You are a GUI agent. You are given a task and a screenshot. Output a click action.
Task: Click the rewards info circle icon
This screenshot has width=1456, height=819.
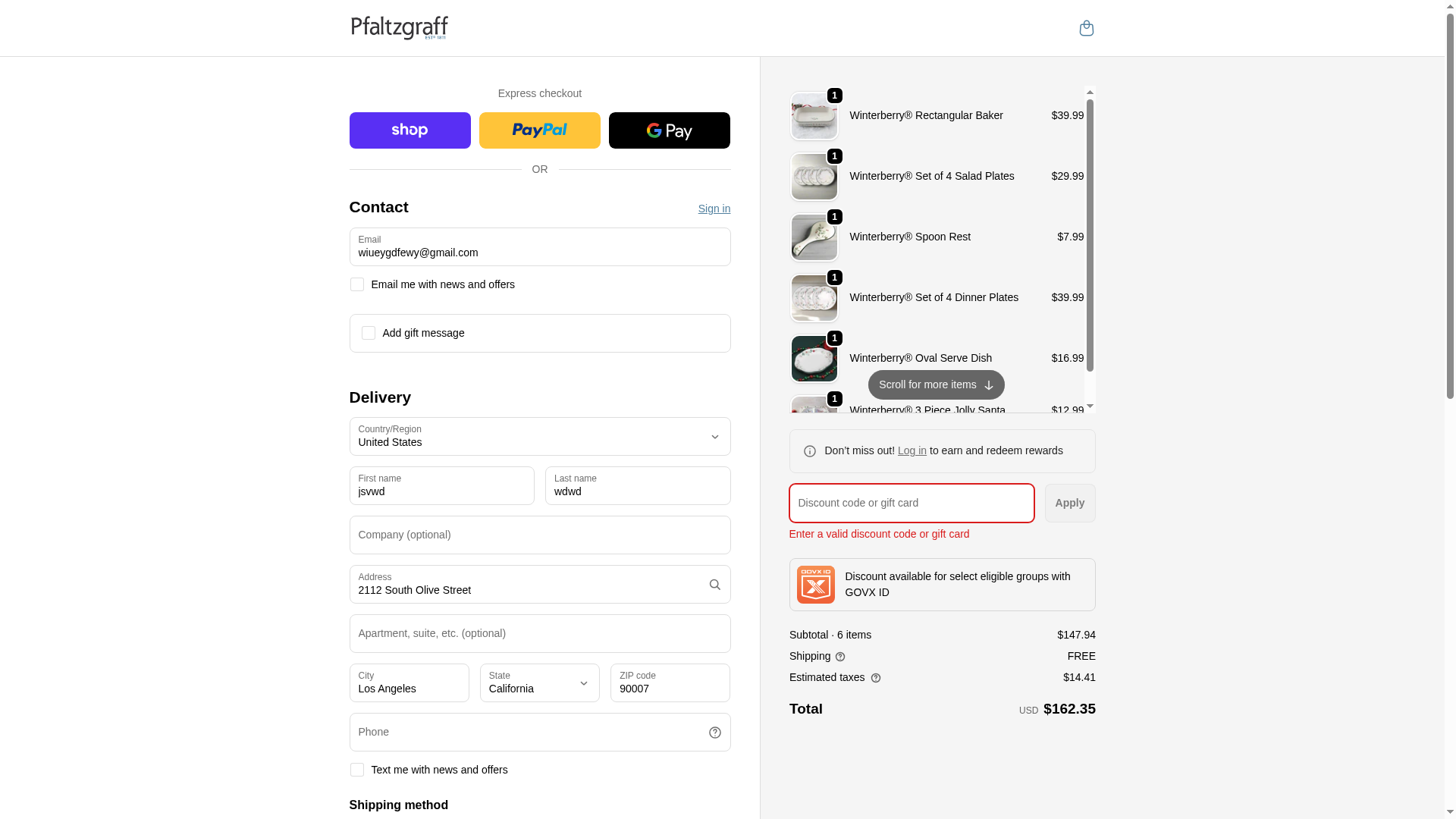pos(810,451)
